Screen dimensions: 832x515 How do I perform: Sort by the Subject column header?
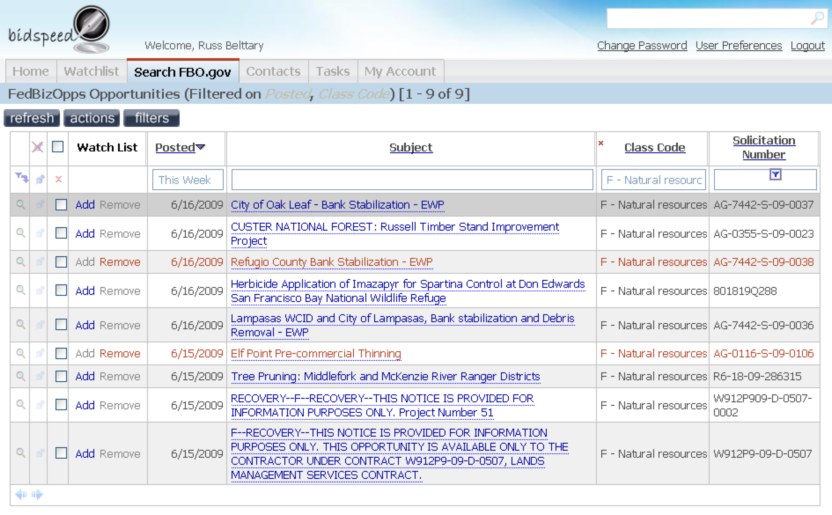tap(411, 147)
